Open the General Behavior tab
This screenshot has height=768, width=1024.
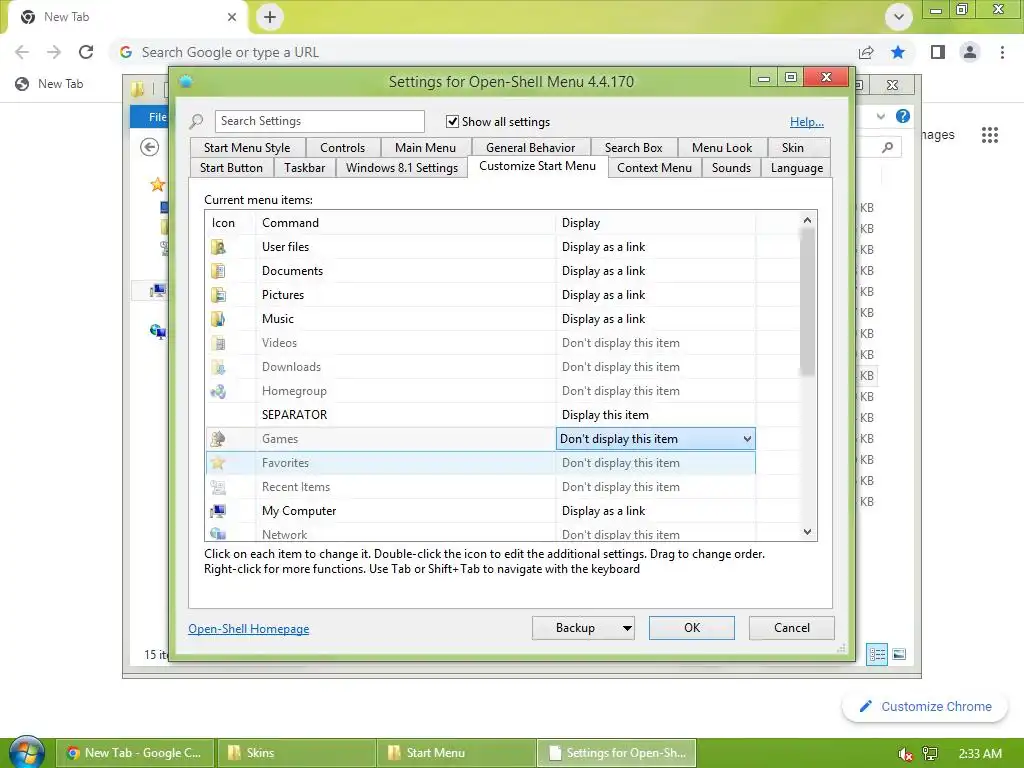click(x=530, y=148)
